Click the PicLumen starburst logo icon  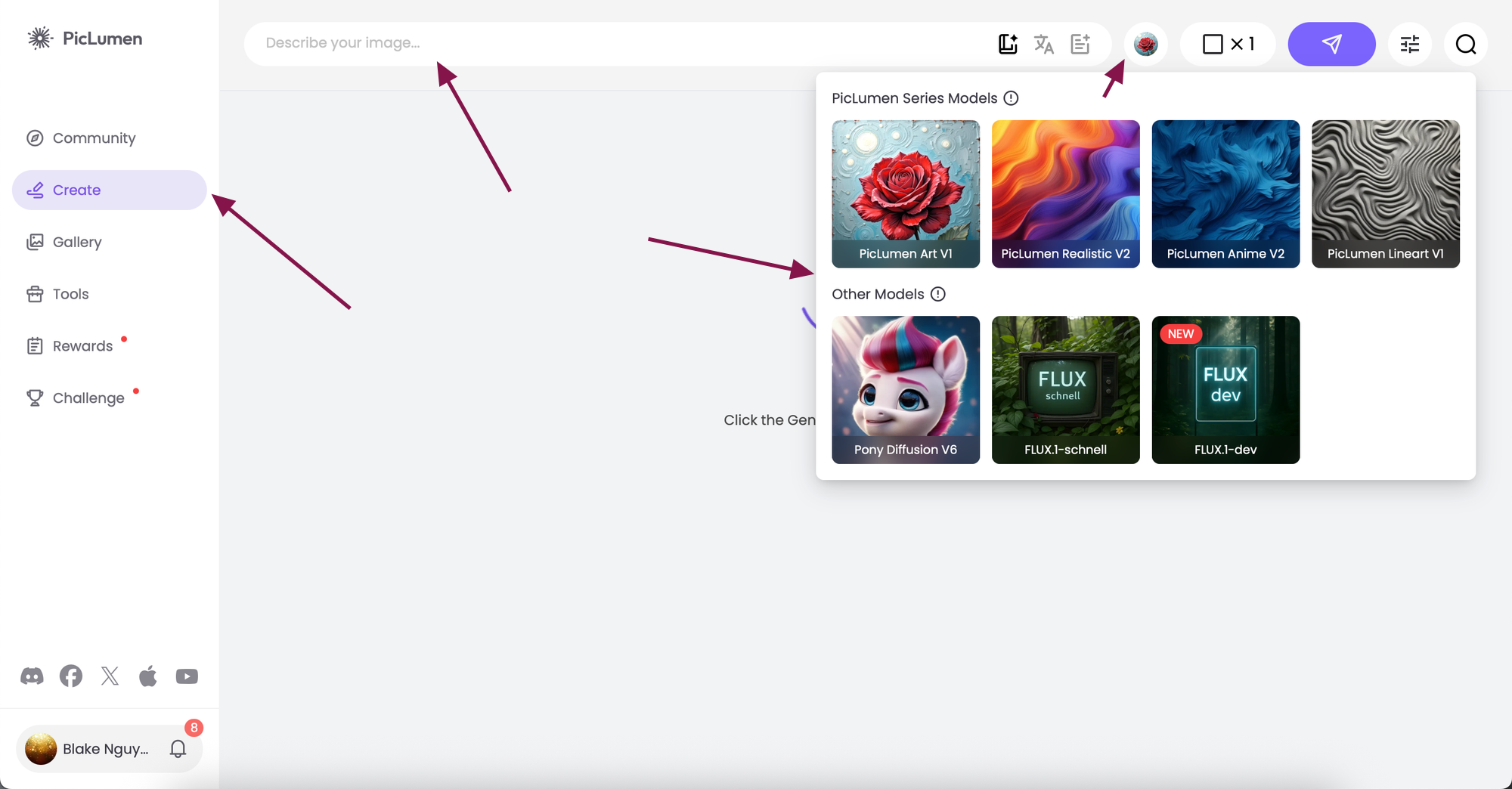coord(40,39)
